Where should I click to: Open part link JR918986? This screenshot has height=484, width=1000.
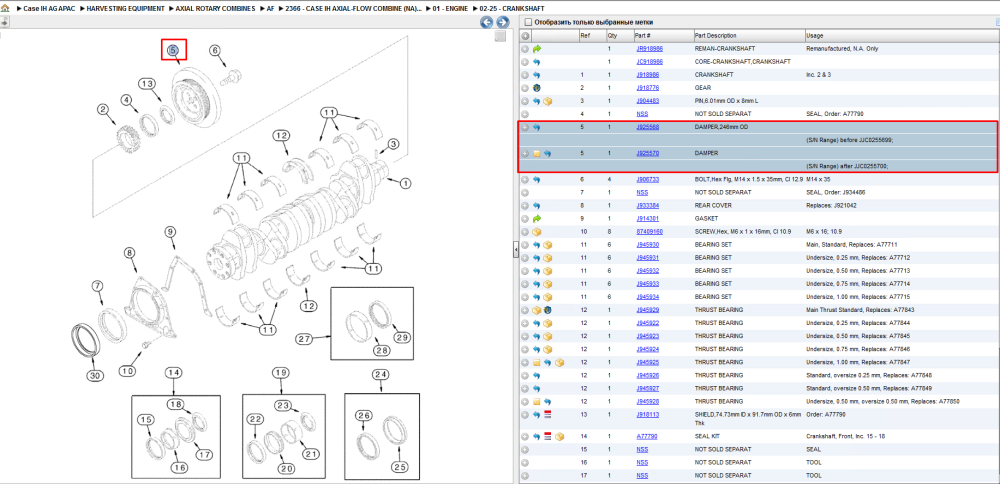click(649, 48)
